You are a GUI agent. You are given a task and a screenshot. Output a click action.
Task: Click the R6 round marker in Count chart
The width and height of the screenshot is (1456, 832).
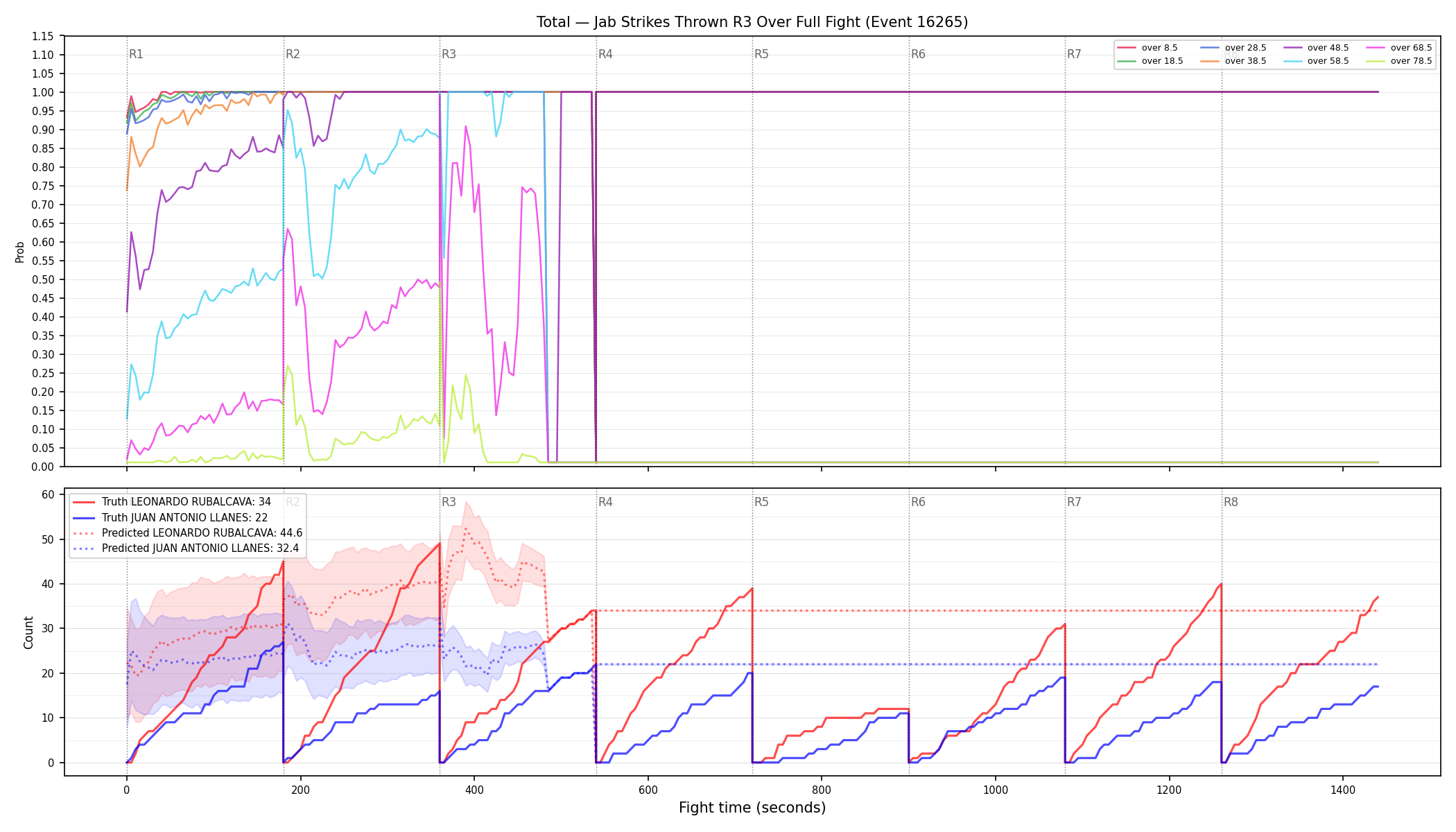pyautogui.click(x=918, y=502)
